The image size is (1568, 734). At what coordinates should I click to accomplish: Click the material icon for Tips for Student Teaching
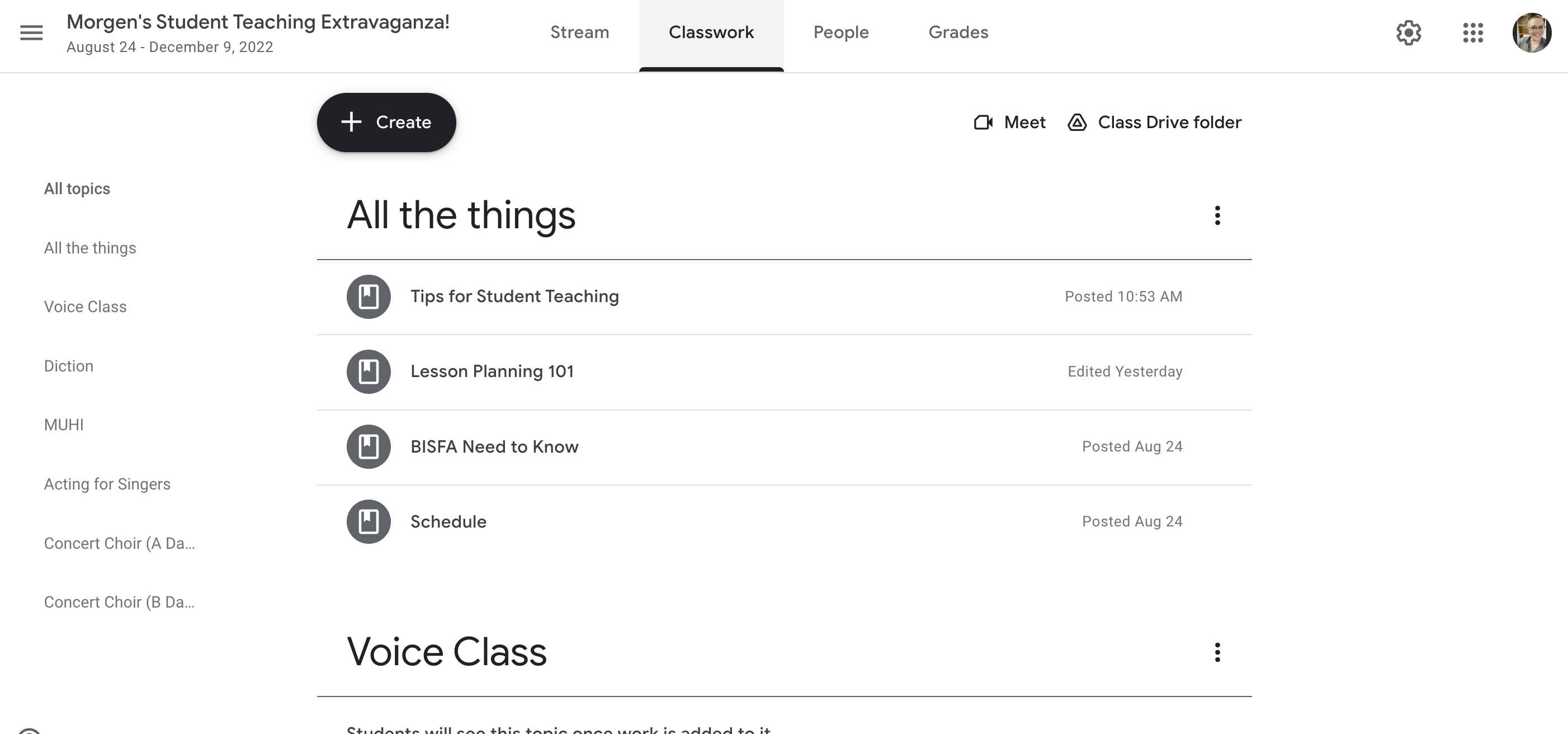[369, 297]
